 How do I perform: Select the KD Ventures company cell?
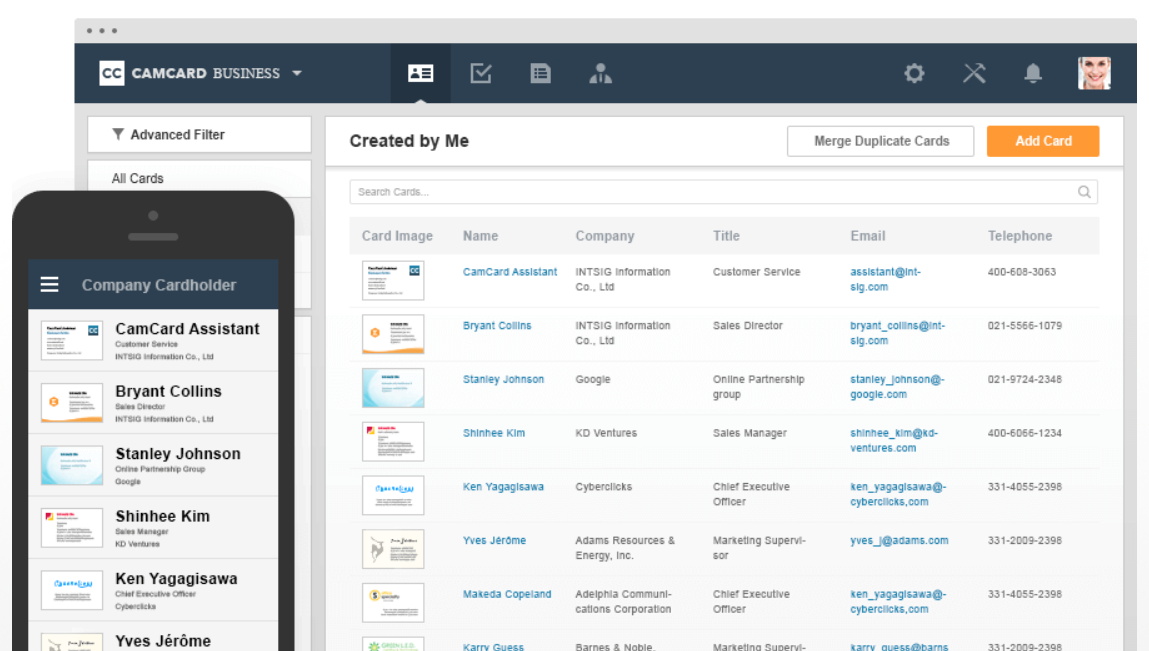(606, 433)
